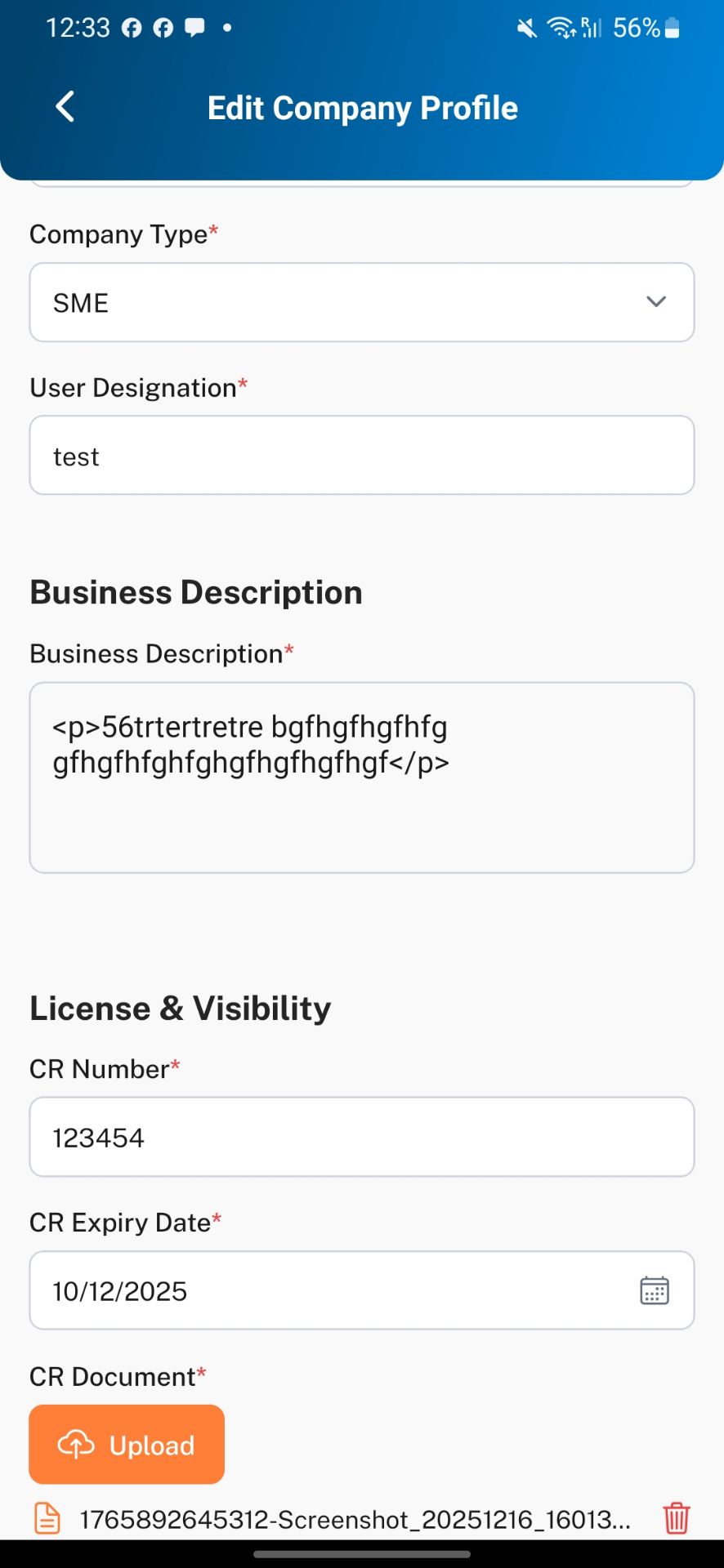Screen dimensions: 724x1568
Task: Select the CR Number field with 123454
Action: 362,1137
